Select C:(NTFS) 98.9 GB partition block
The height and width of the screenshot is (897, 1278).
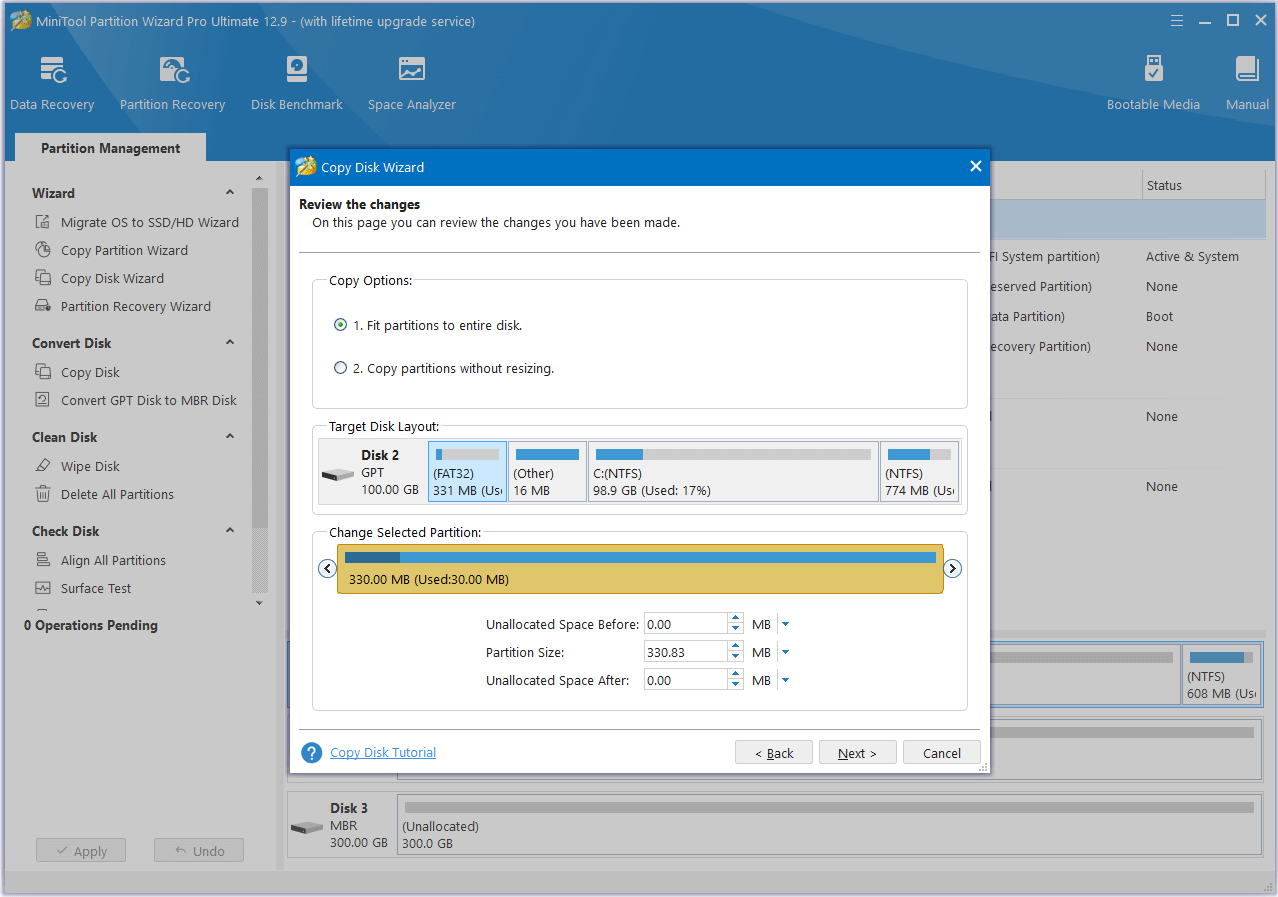pos(733,471)
